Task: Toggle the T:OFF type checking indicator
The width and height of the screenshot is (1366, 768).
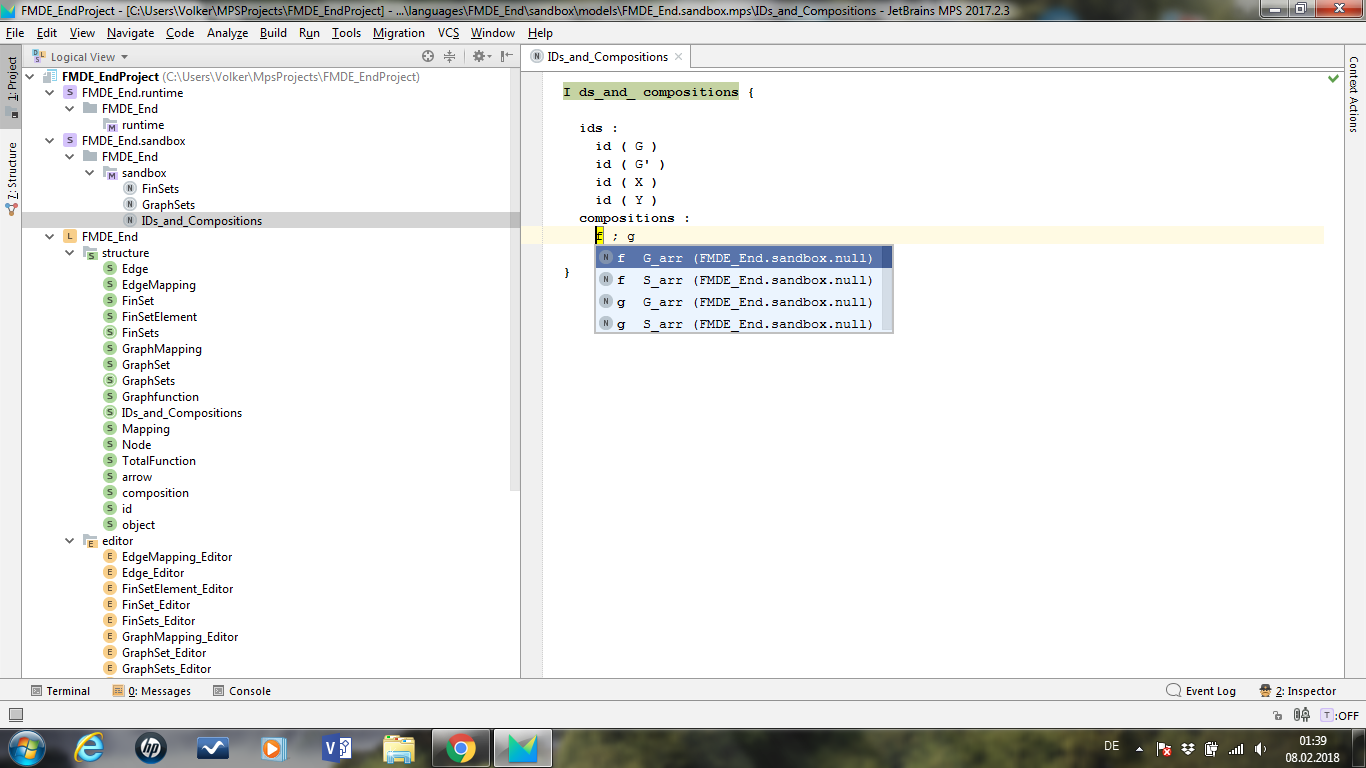Action: pyautogui.click(x=1340, y=715)
